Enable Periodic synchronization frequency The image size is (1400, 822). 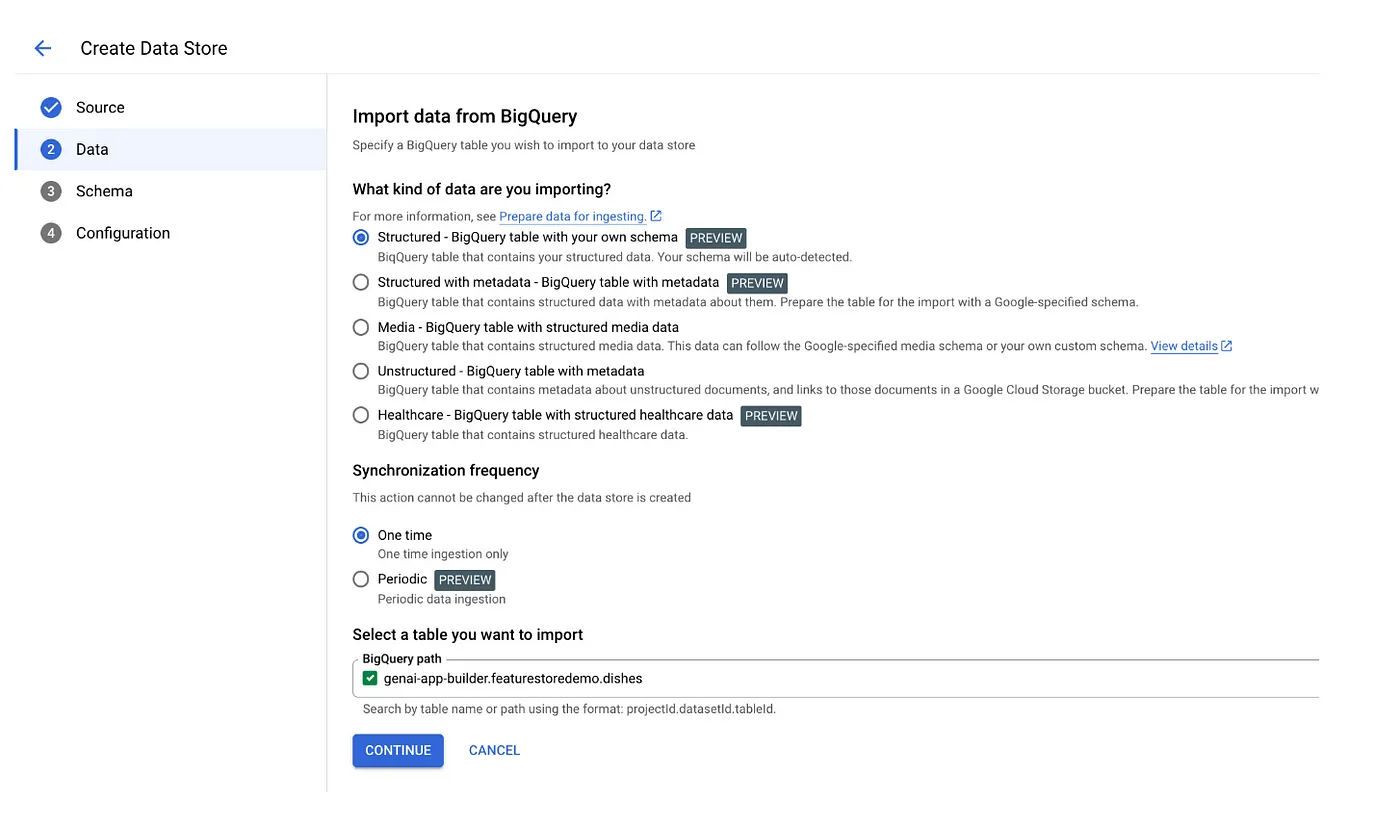tap(361, 579)
